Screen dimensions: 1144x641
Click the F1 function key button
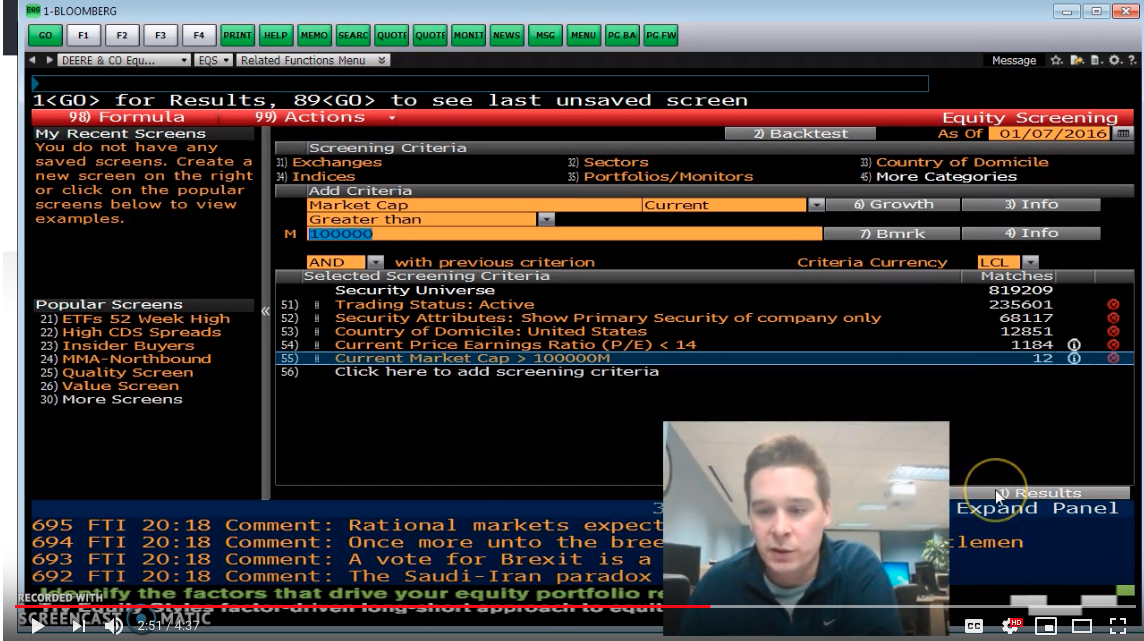coord(83,35)
